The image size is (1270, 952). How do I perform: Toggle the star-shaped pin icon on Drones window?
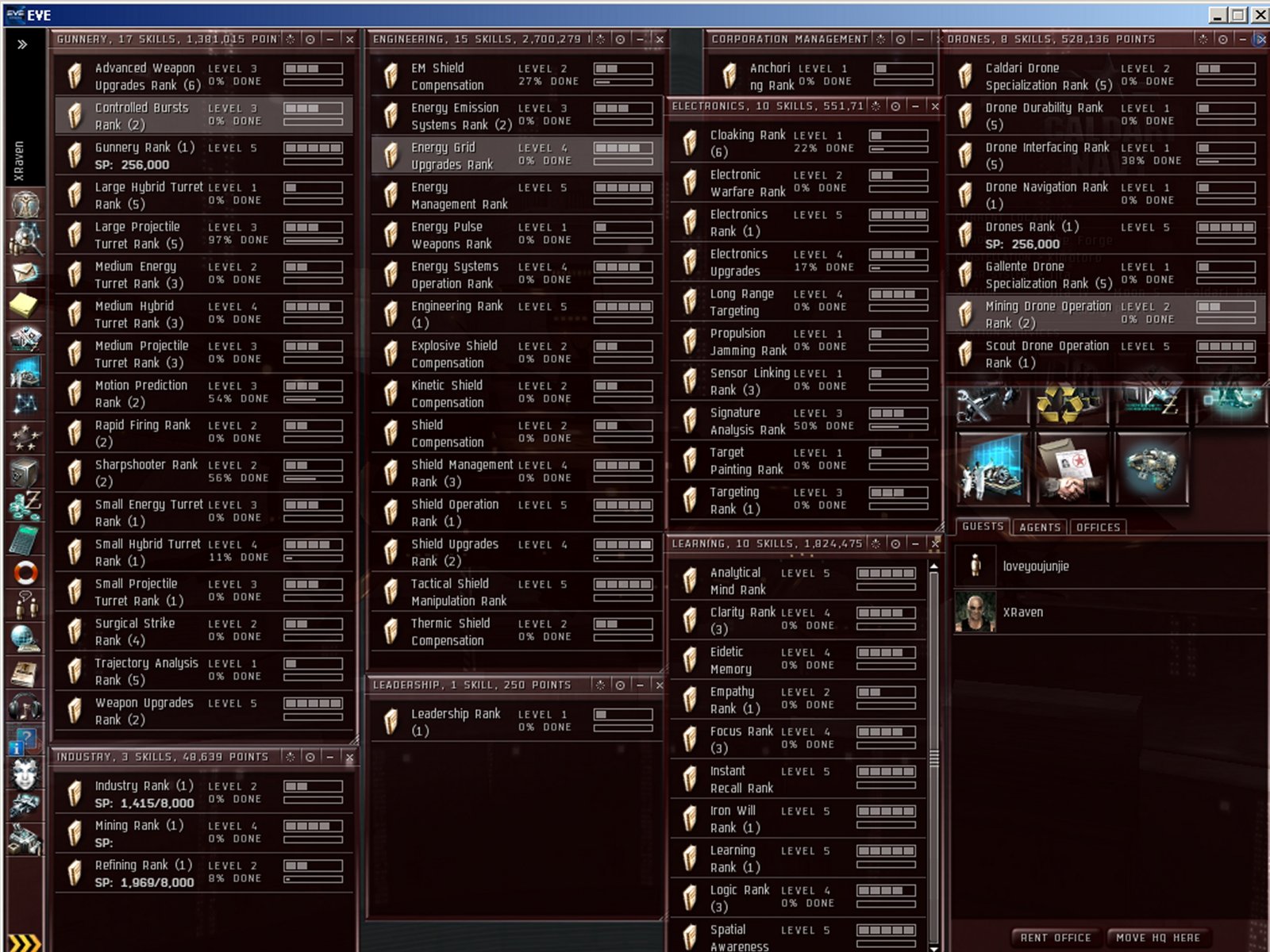1203,39
